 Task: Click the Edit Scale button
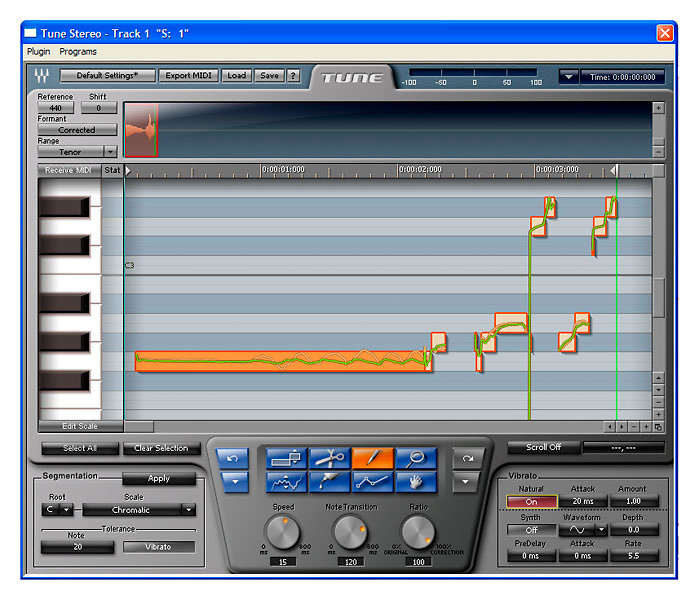click(80, 426)
